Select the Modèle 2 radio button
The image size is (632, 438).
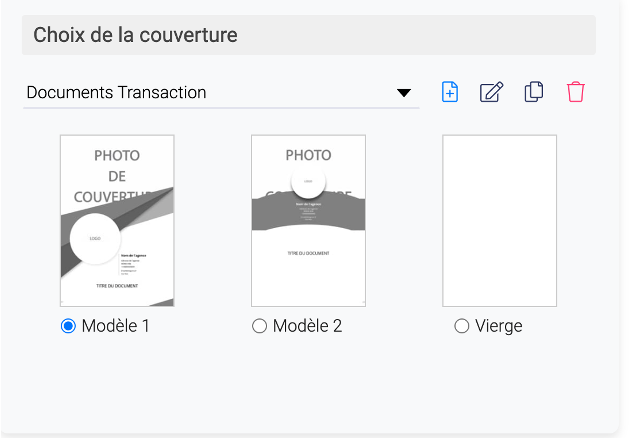pos(260,326)
